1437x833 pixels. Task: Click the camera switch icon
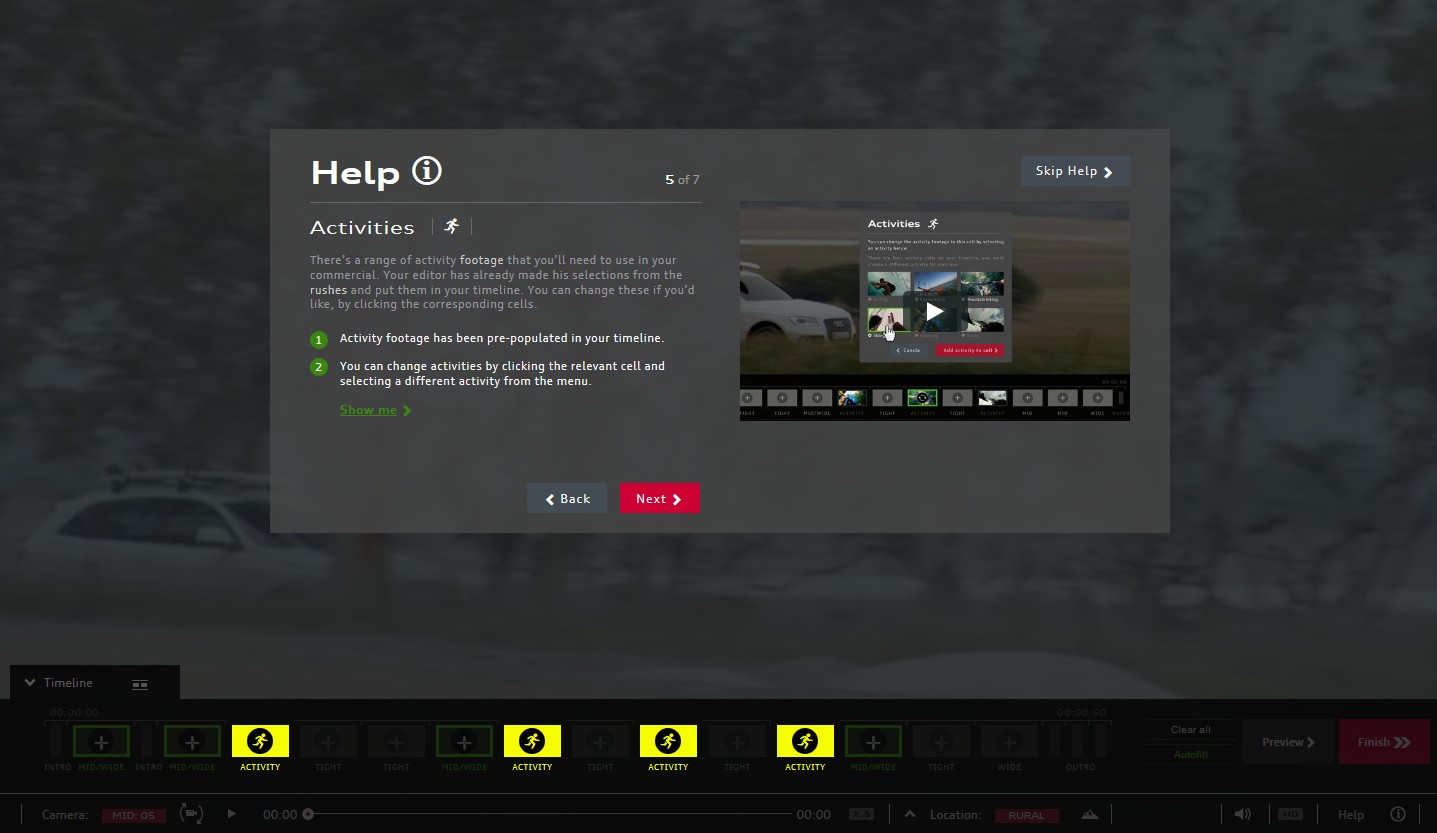(x=191, y=813)
